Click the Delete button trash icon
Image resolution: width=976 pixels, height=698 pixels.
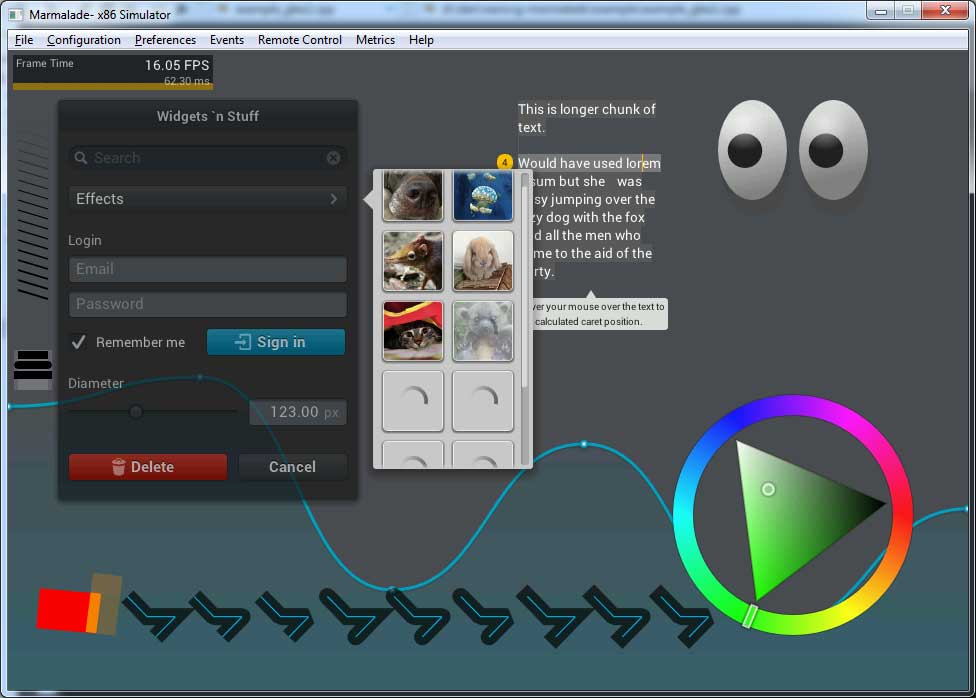click(118, 467)
